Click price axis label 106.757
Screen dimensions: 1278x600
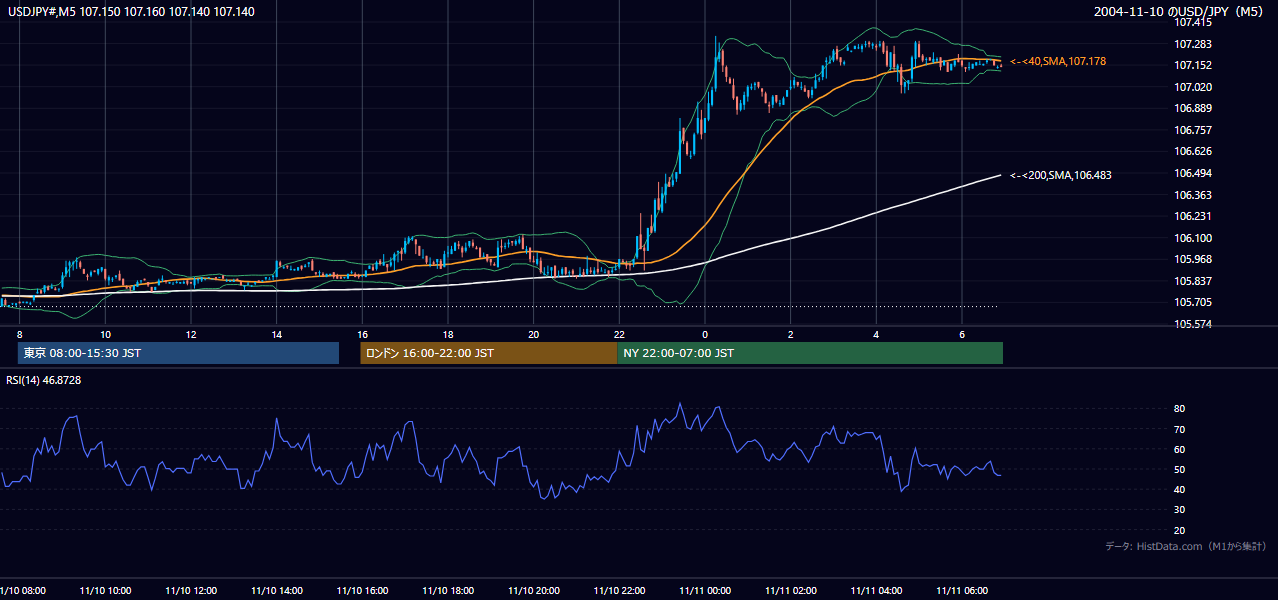tap(1195, 130)
